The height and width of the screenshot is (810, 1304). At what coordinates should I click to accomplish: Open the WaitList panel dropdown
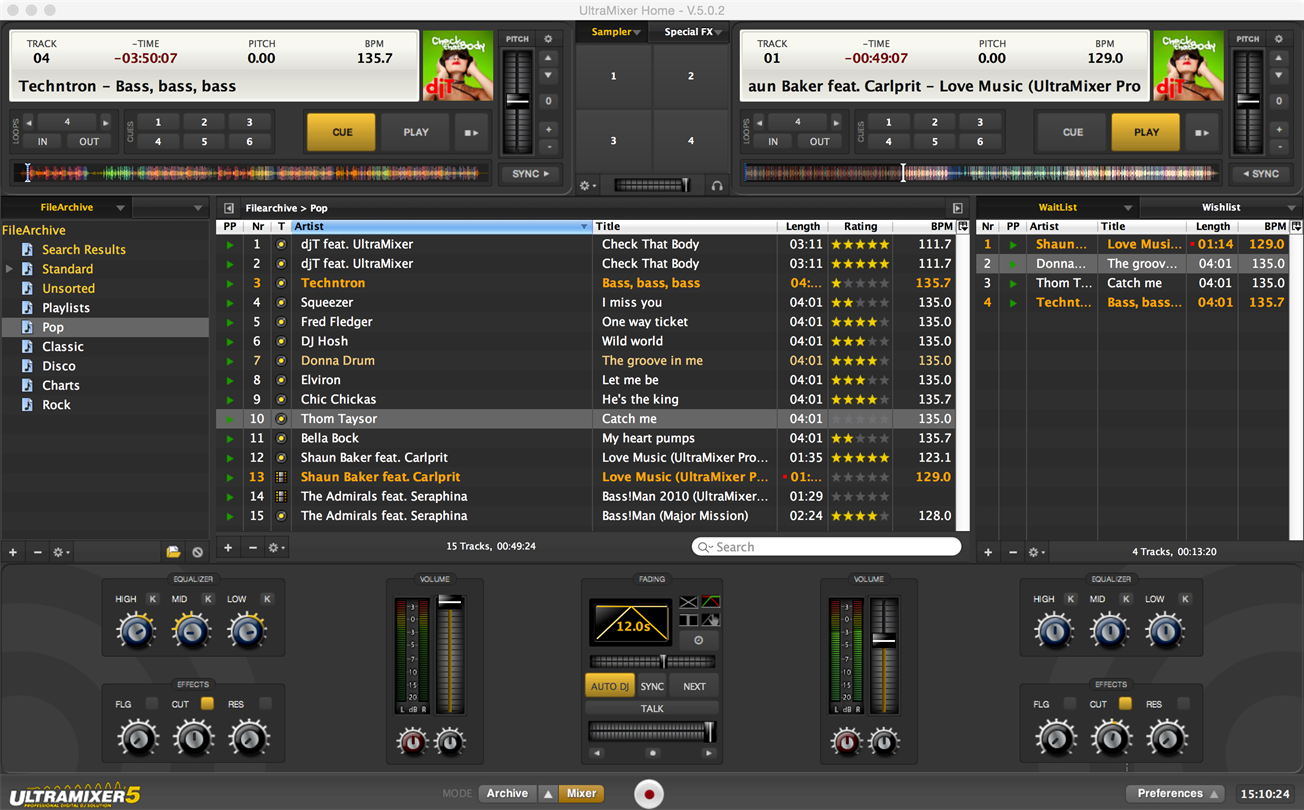pyautogui.click(x=1128, y=208)
